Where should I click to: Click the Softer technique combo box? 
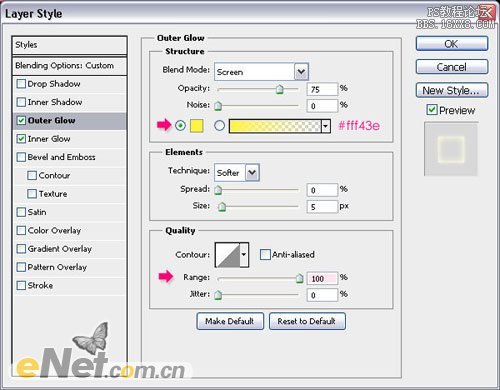pyautogui.click(x=237, y=173)
